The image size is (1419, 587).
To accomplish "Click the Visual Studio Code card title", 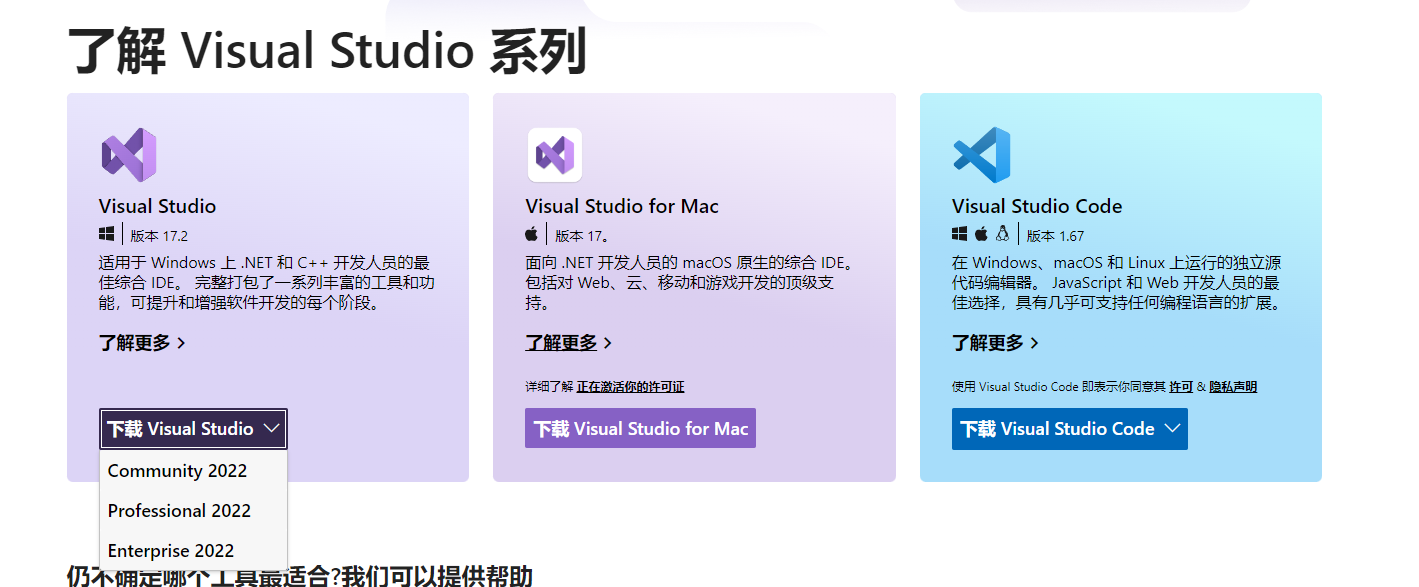I will click(1037, 206).
